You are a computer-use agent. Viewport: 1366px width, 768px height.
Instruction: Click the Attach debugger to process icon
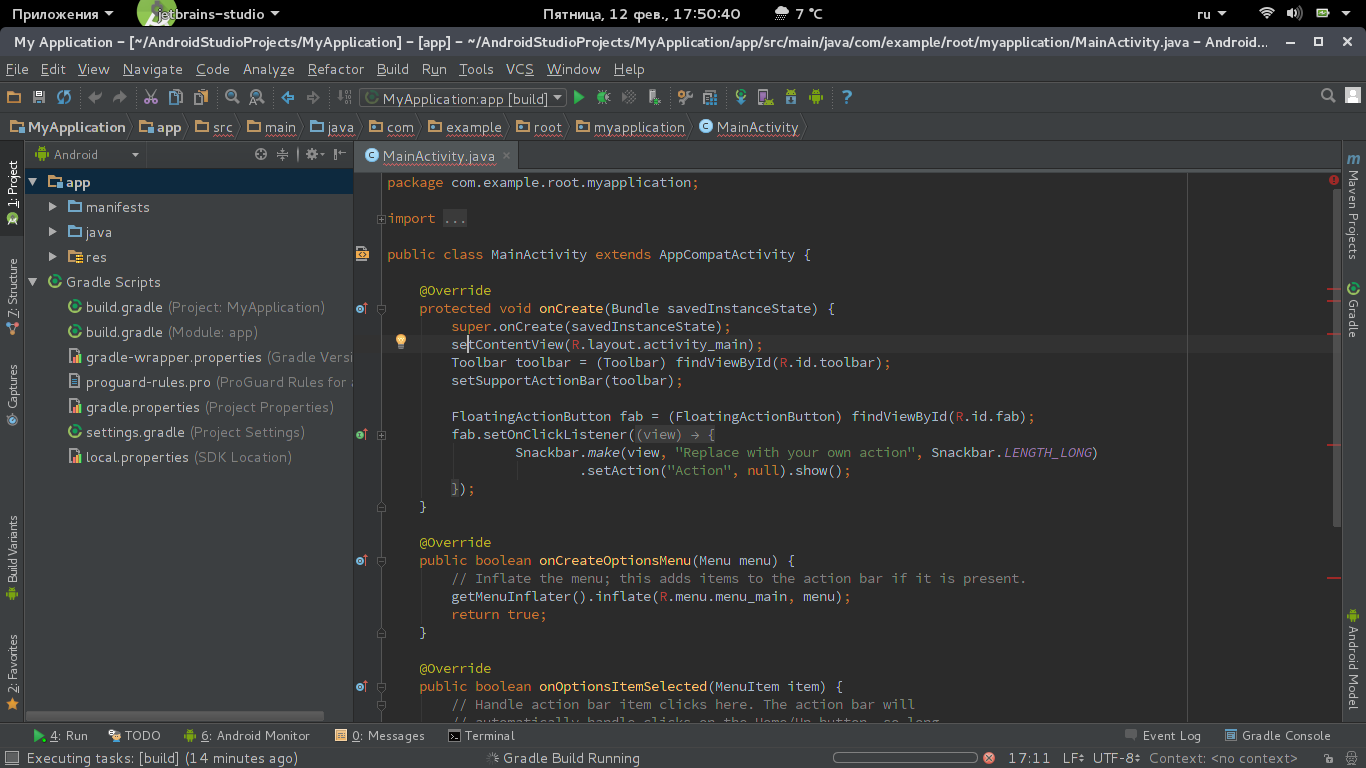point(654,97)
